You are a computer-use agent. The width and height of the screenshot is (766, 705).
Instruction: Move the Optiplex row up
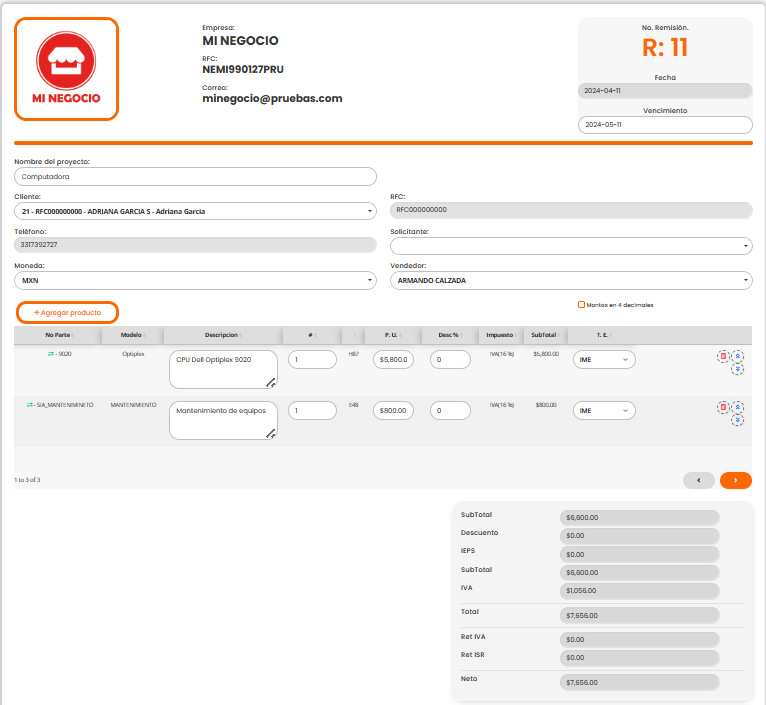(x=738, y=355)
